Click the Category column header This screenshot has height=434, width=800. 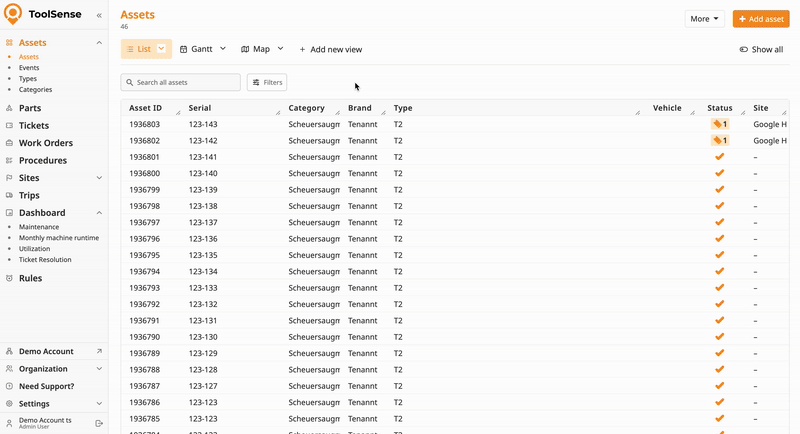click(x=306, y=108)
